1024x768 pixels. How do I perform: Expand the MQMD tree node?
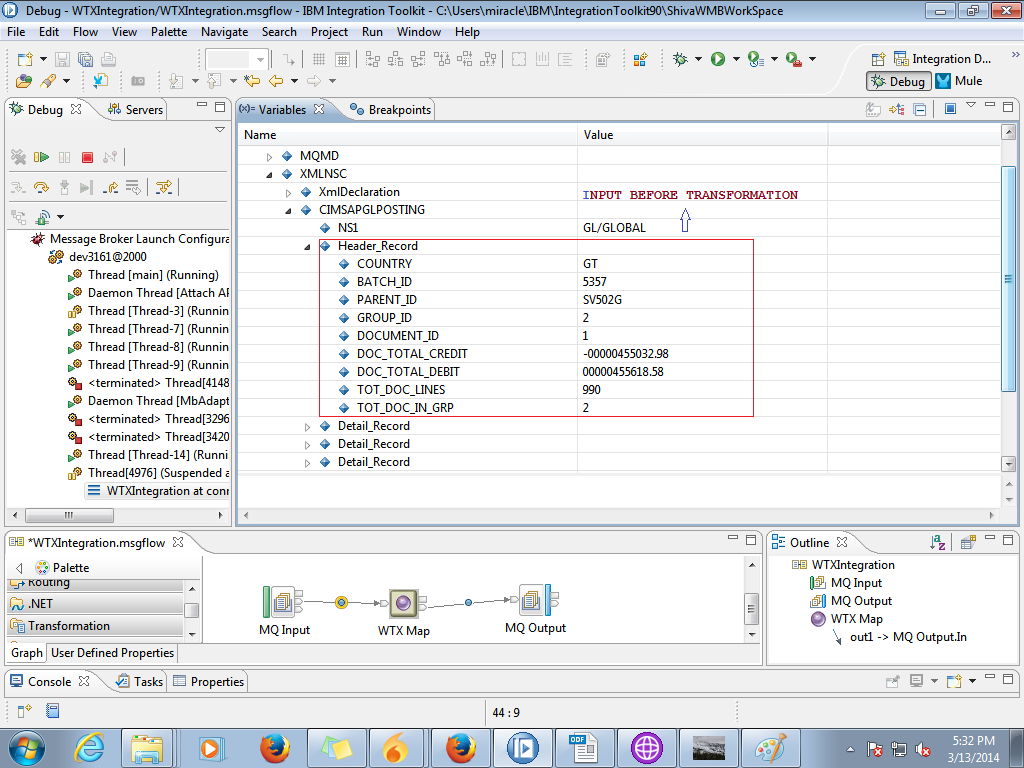pyautogui.click(x=269, y=157)
